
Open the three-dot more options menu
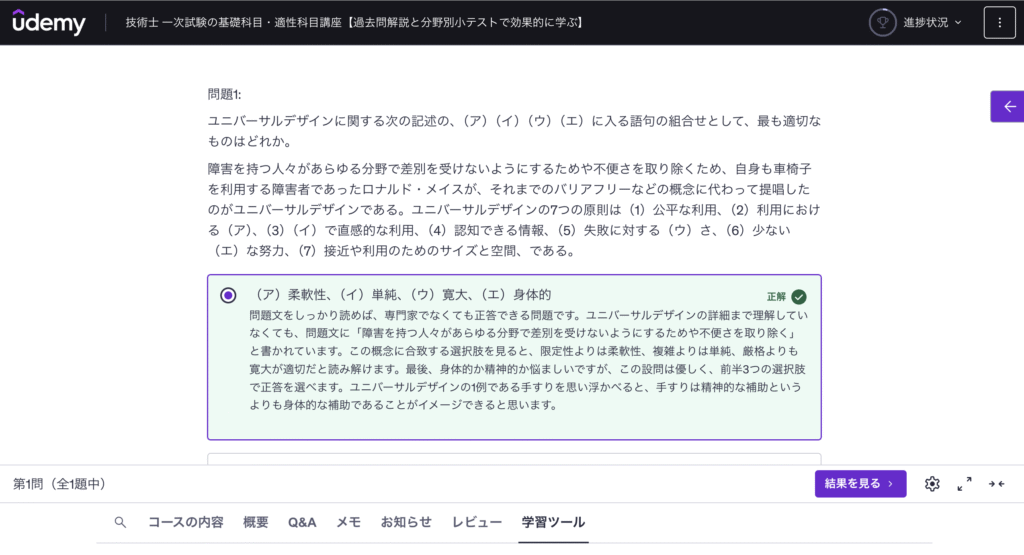[999, 22]
